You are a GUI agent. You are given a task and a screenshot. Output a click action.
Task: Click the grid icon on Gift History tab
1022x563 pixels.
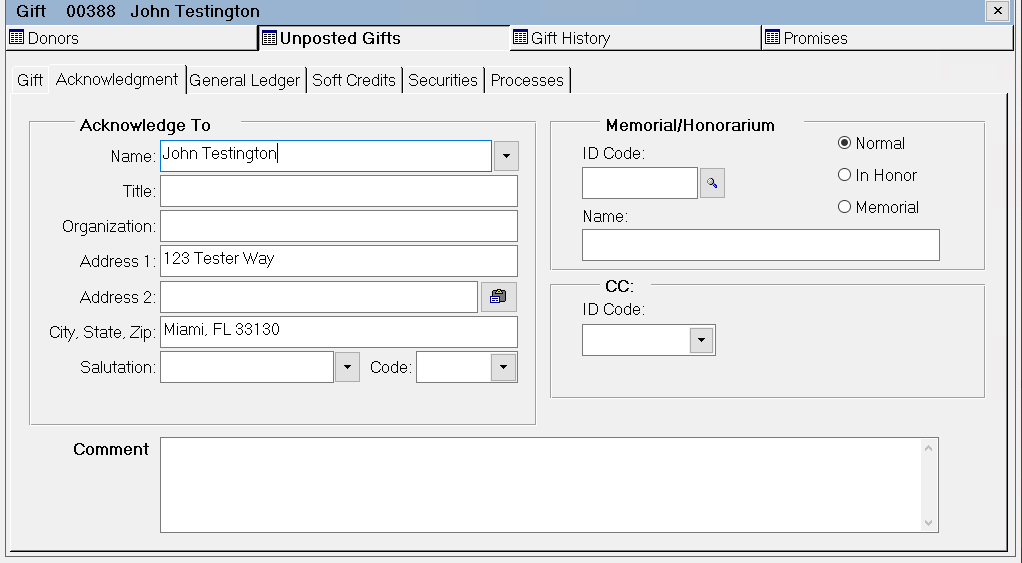coord(520,37)
